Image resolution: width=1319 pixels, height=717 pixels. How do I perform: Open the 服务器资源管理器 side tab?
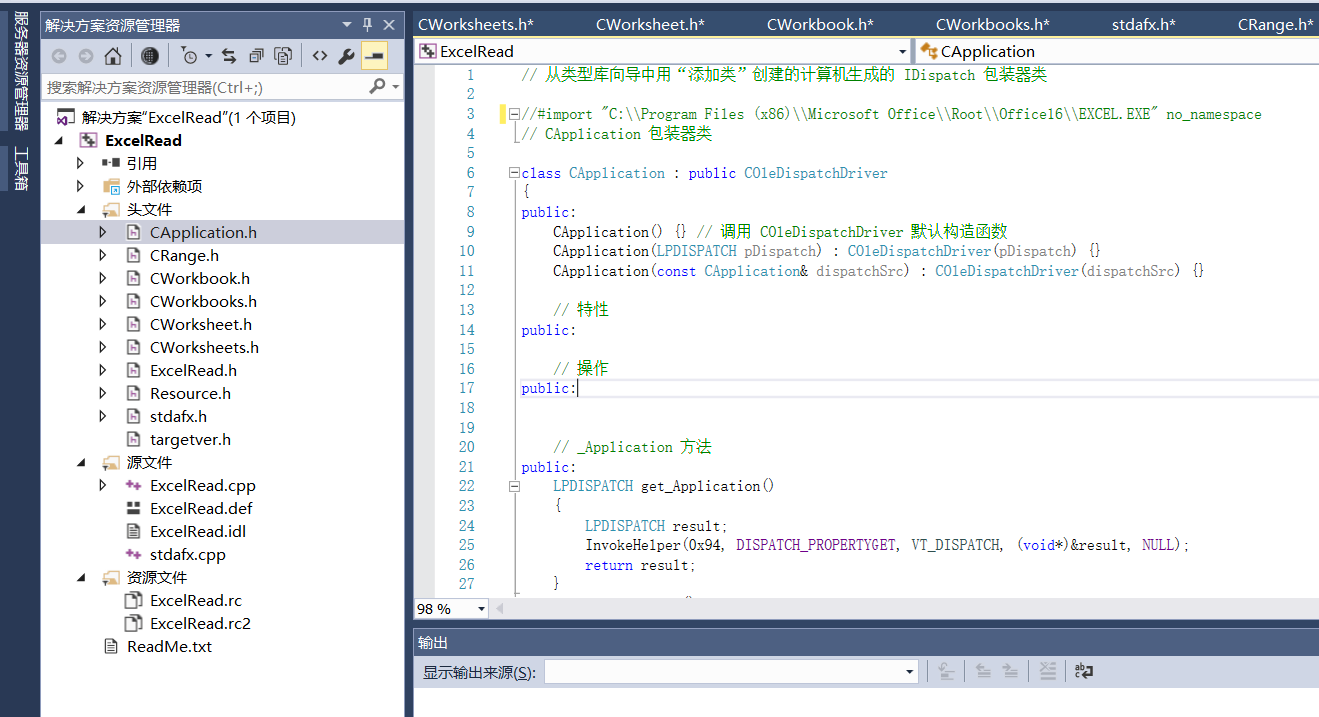[x=21, y=71]
